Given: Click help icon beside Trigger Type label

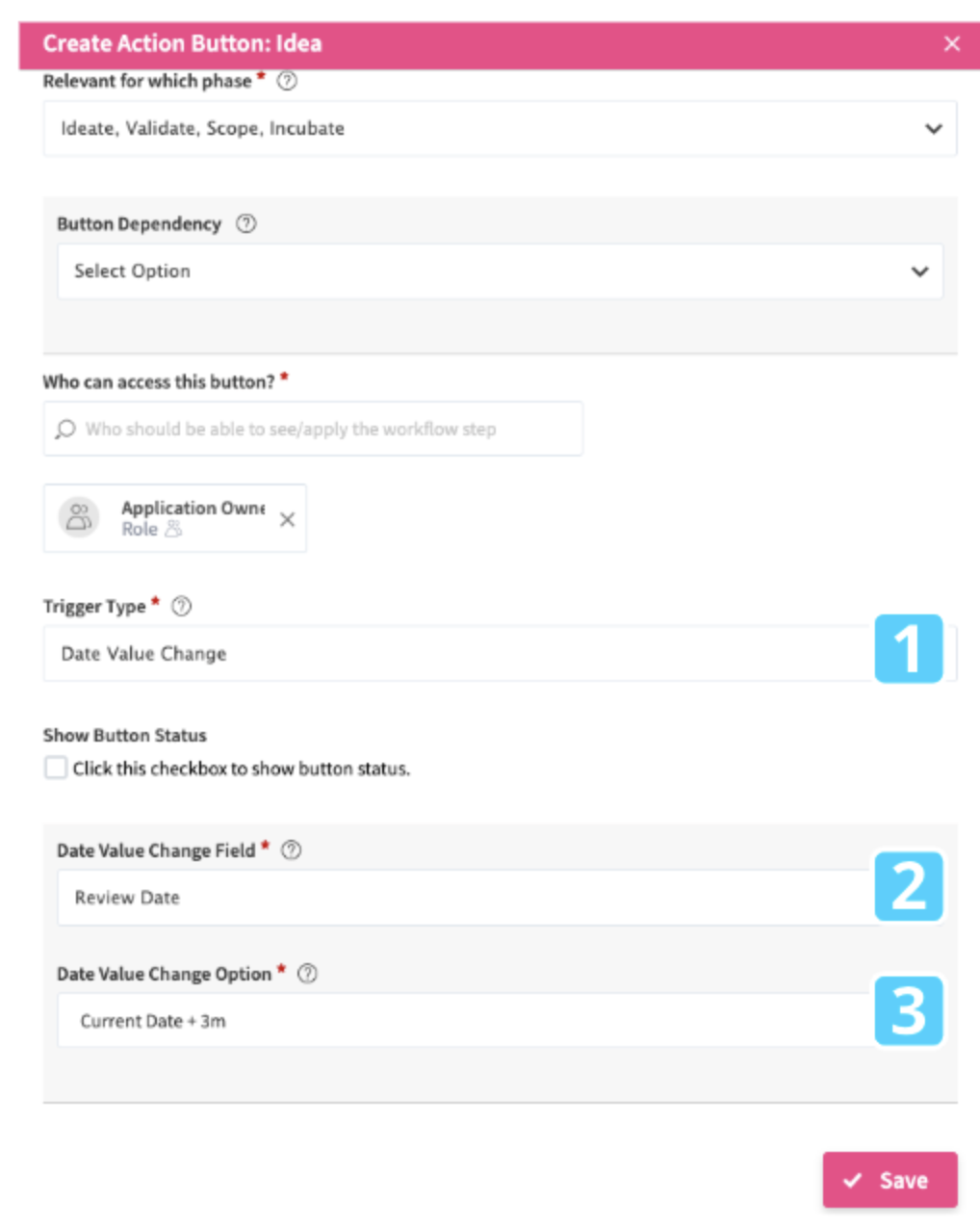Looking at the screenshot, I should 181,607.
